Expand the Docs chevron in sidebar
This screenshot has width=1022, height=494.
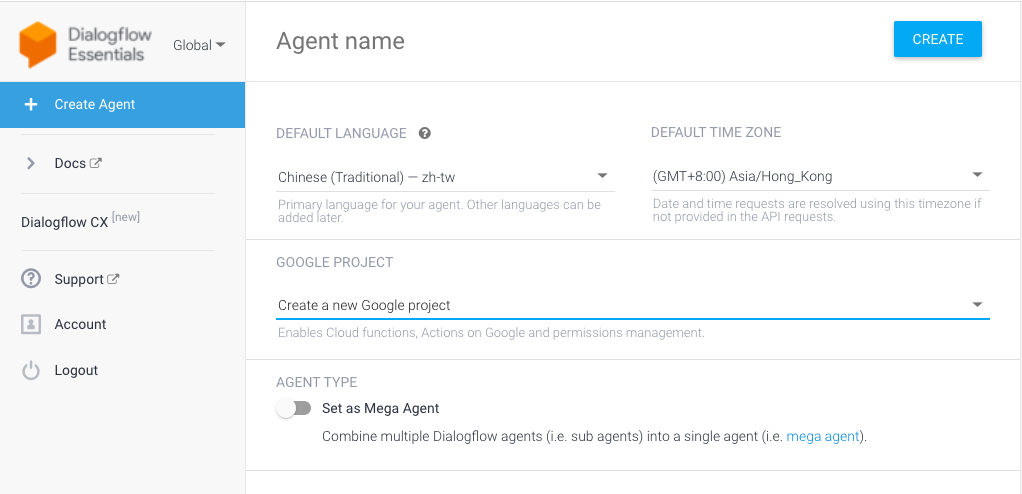click(x=31, y=164)
